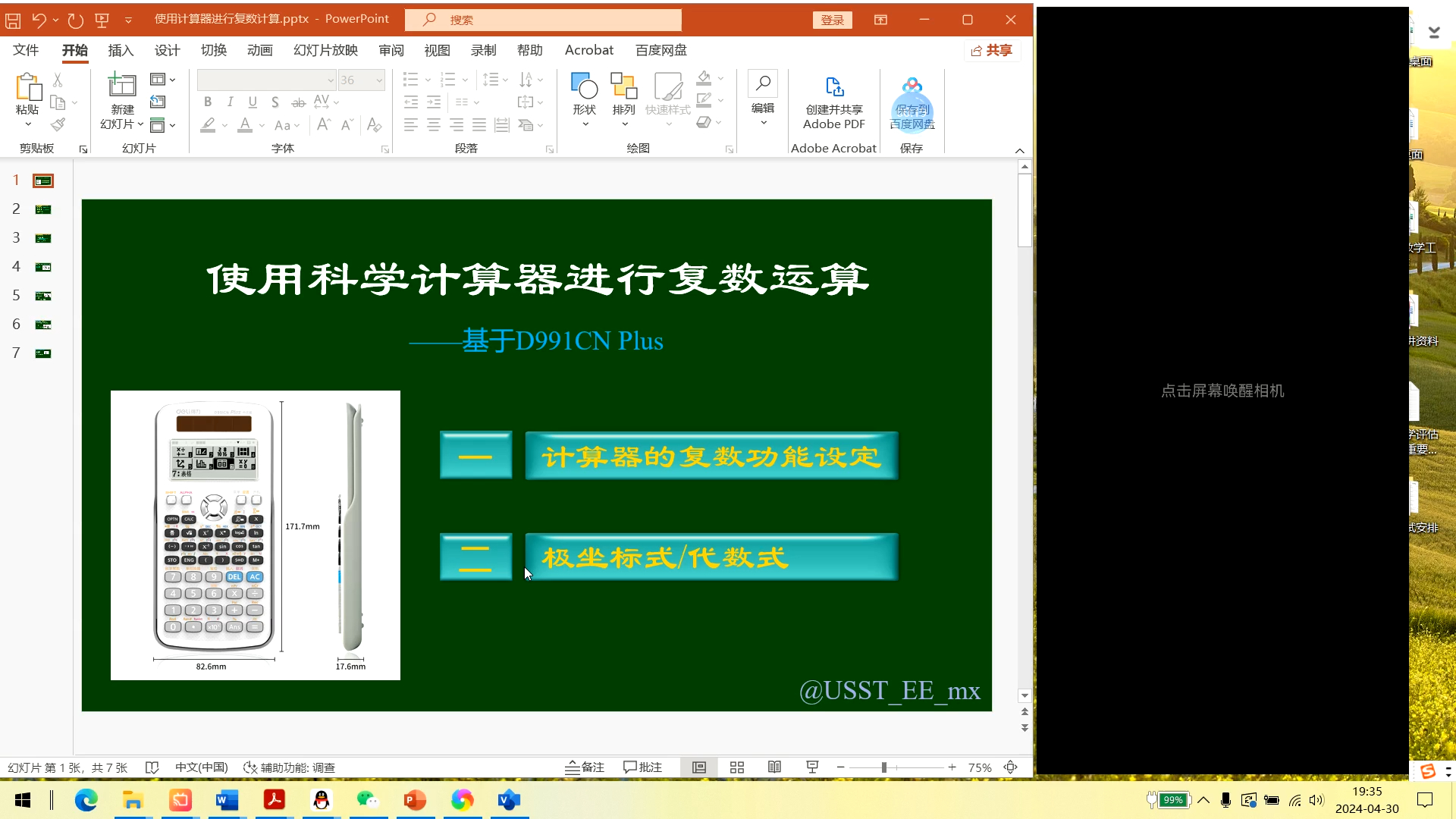The height and width of the screenshot is (819, 1456).
Task: Open WeChat from the taskbar
Action: click(x=367, y=800)
